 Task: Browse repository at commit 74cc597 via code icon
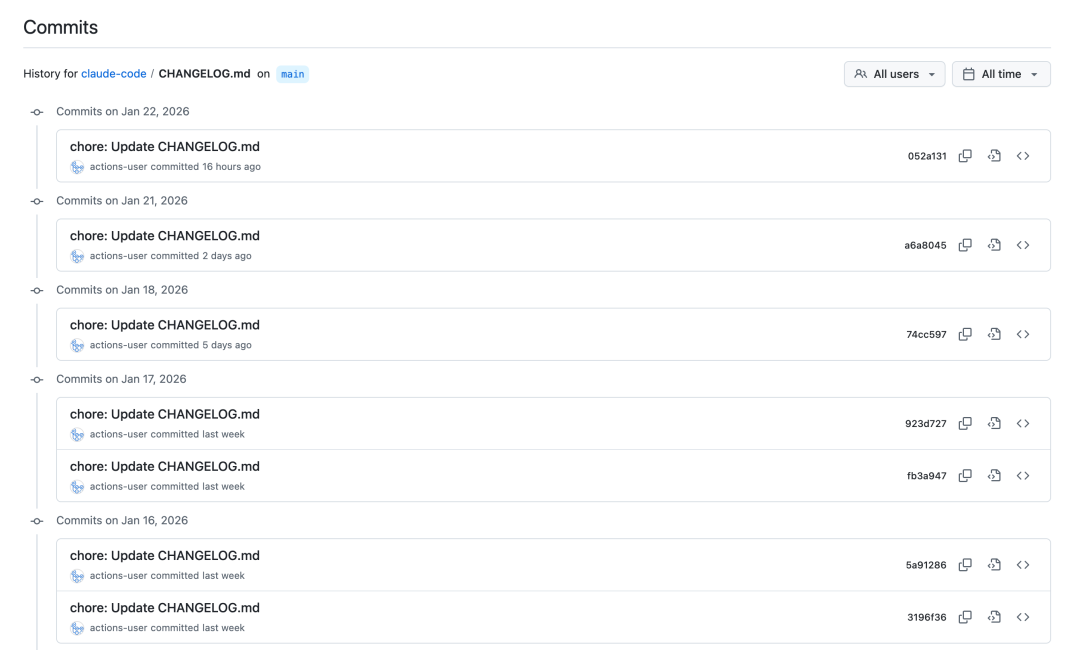coord(1023,334)
